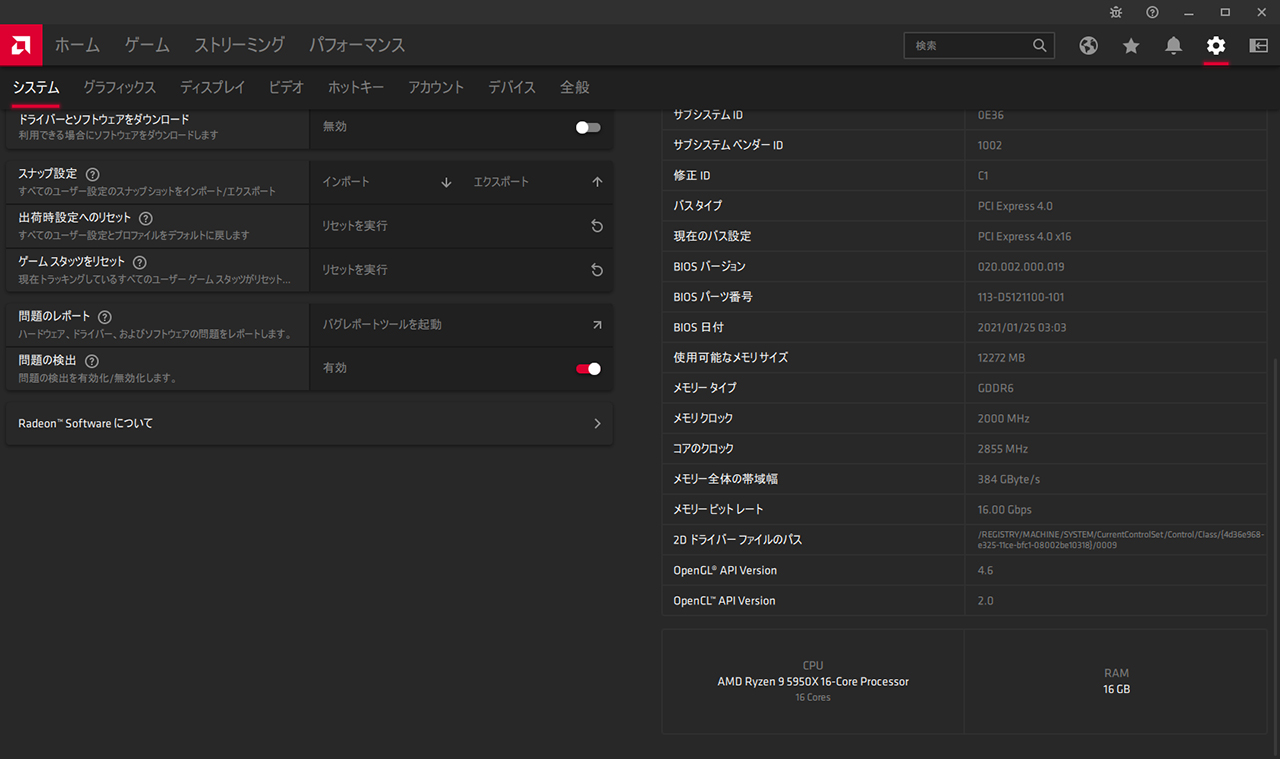Viewport: 1280px width, 759px height.
Task: Click the 修正 ID value C1
Action: 983,176
